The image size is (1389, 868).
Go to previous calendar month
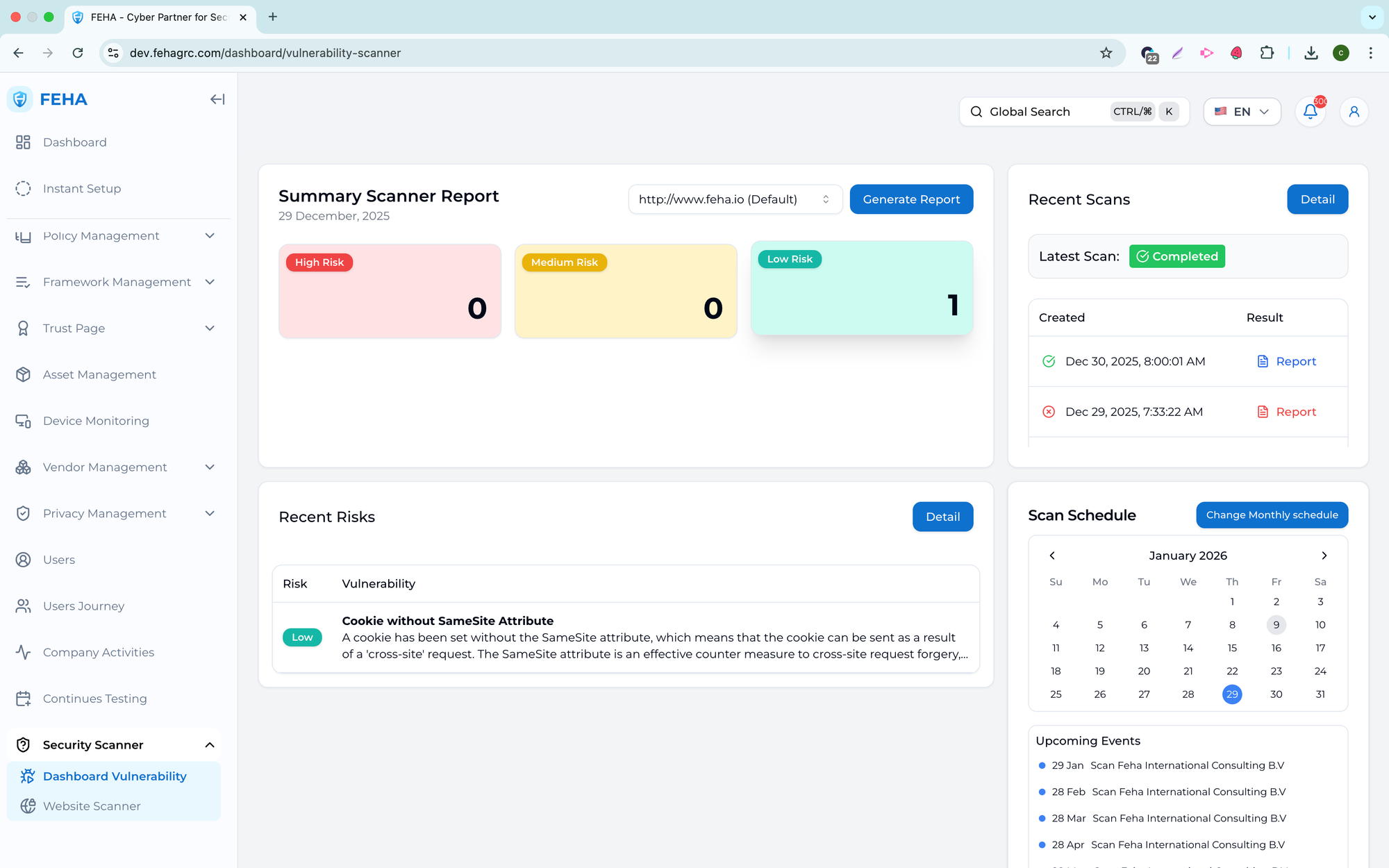pyautogui.click(x=1052, y=556)
